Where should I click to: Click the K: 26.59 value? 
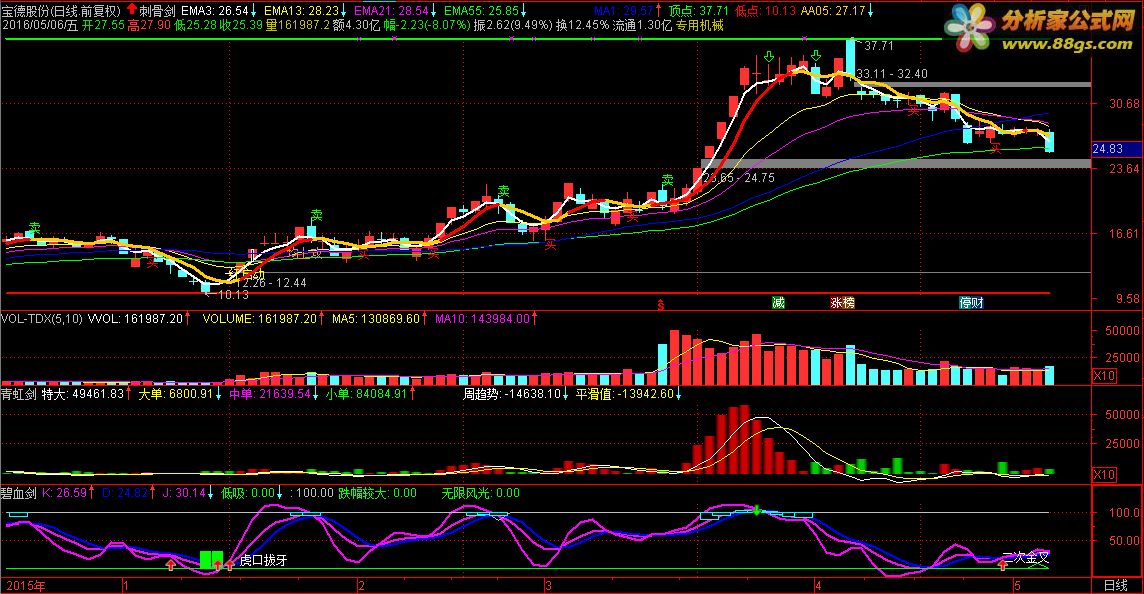[x=64, y=493]
